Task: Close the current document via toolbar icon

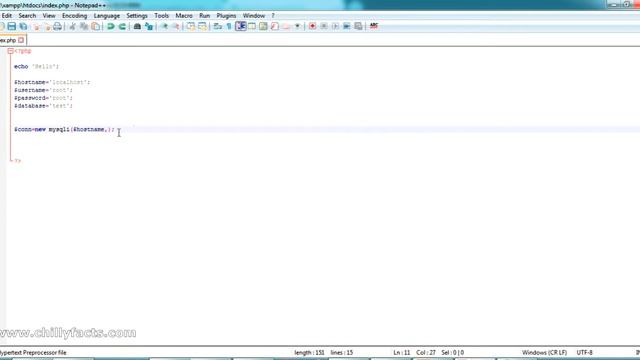Action: 36,27
